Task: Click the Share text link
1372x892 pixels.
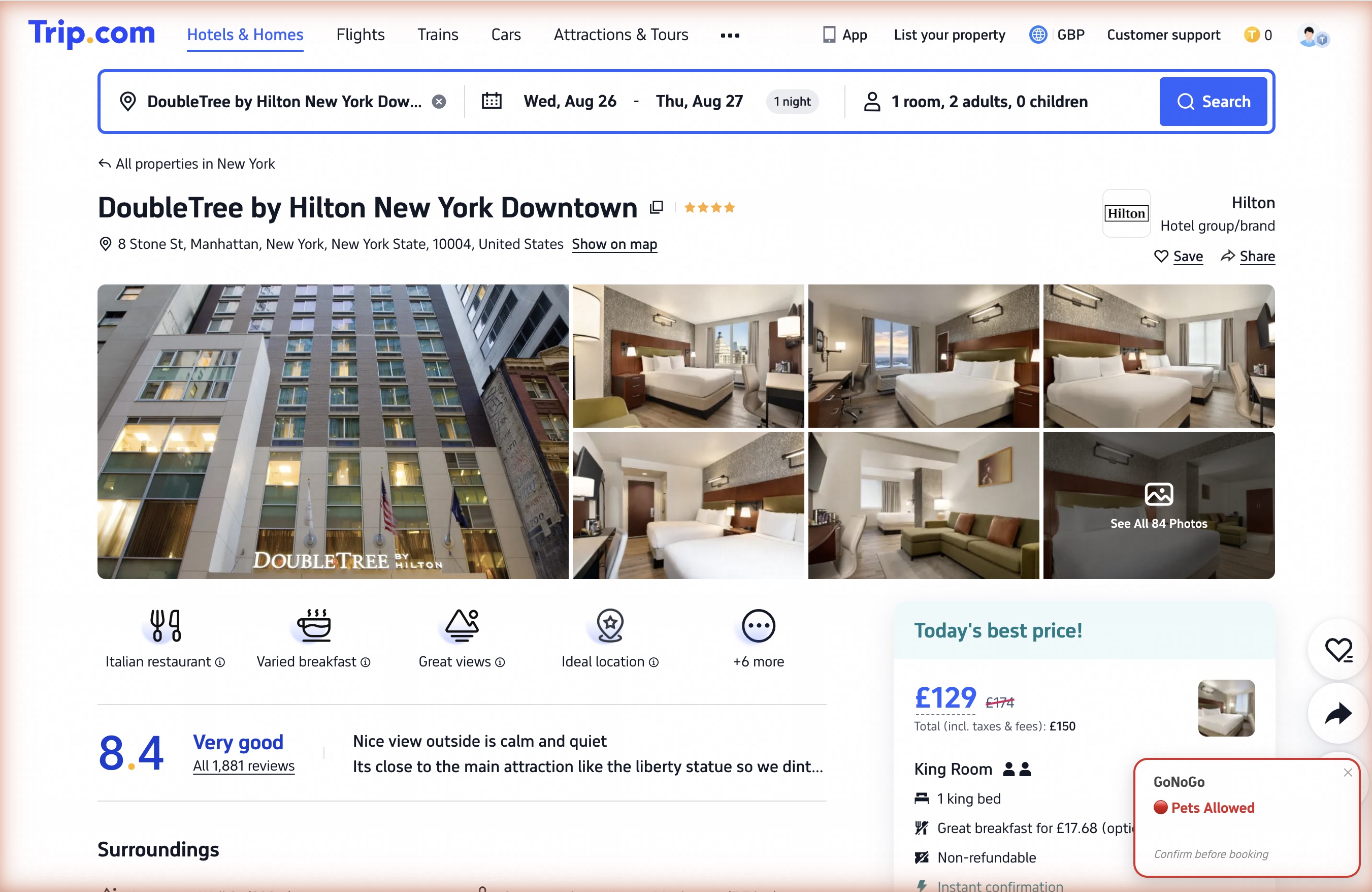Action: pyautogui.click(x=1257, y=256)
